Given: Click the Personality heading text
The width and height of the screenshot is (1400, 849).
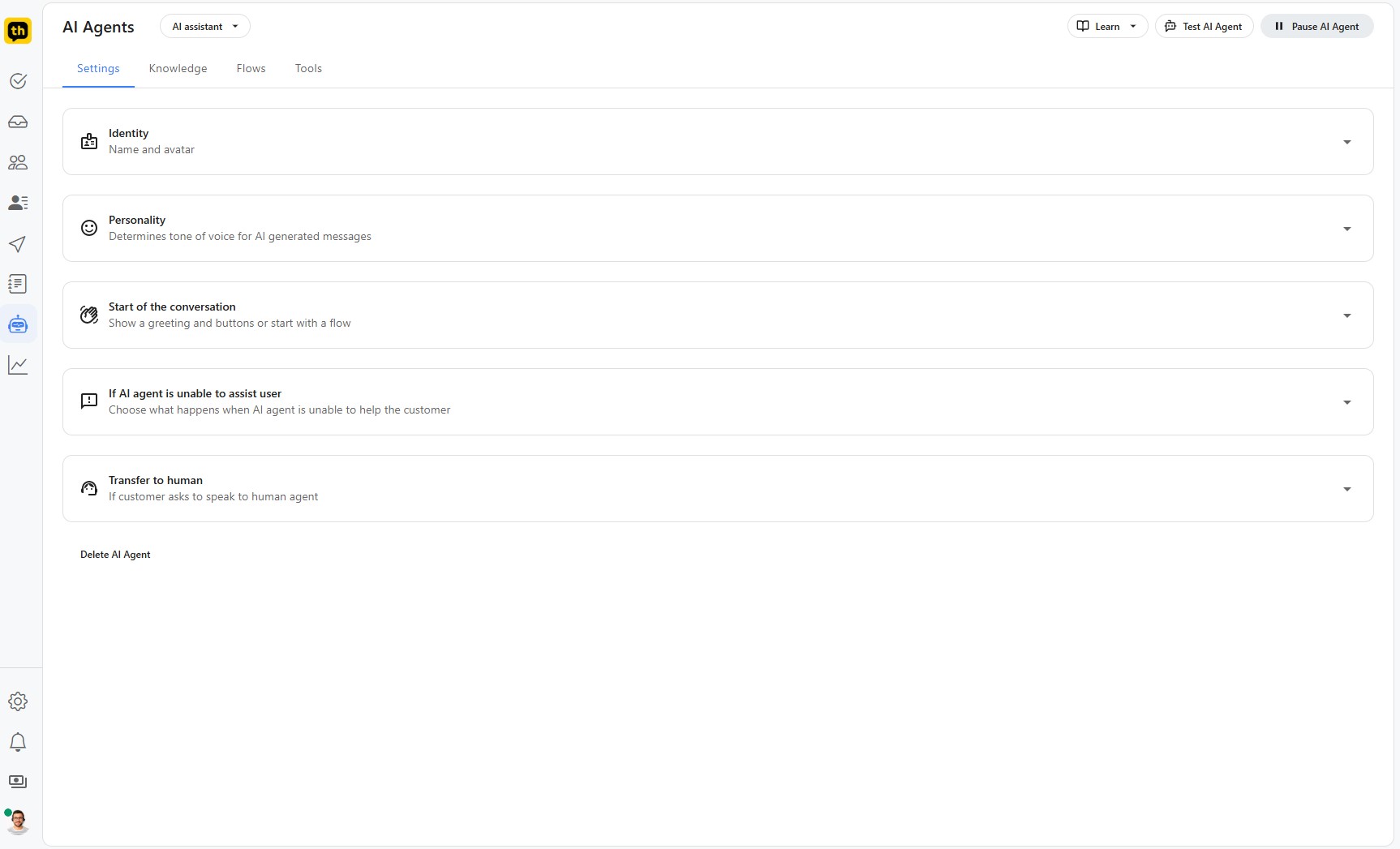Looking at the screenshot, I should point(137,220).
